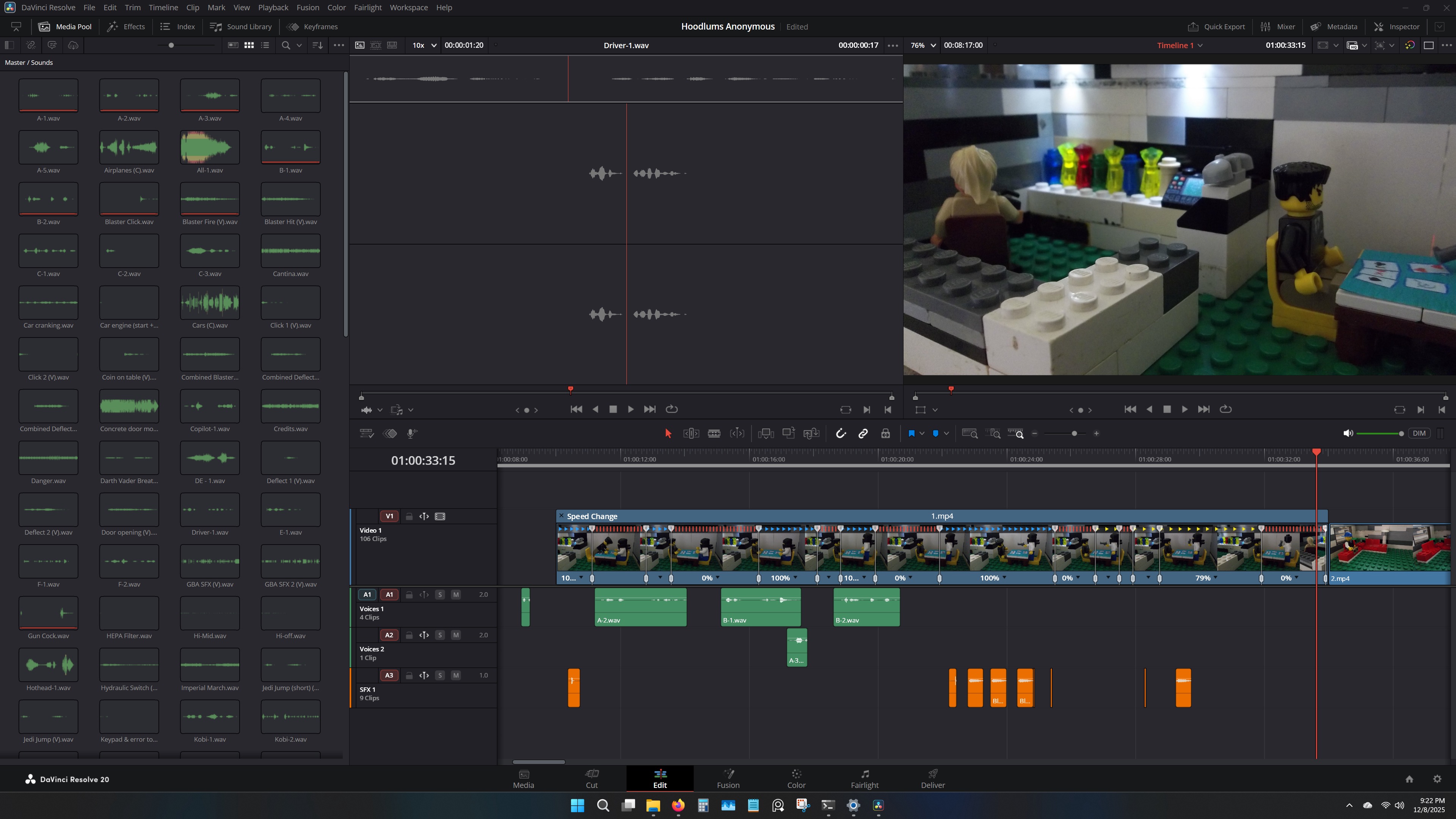Open the Fairlight menu in the menu bar
The height and width of the screenshot is (819, 1456).
click(367, 7)
